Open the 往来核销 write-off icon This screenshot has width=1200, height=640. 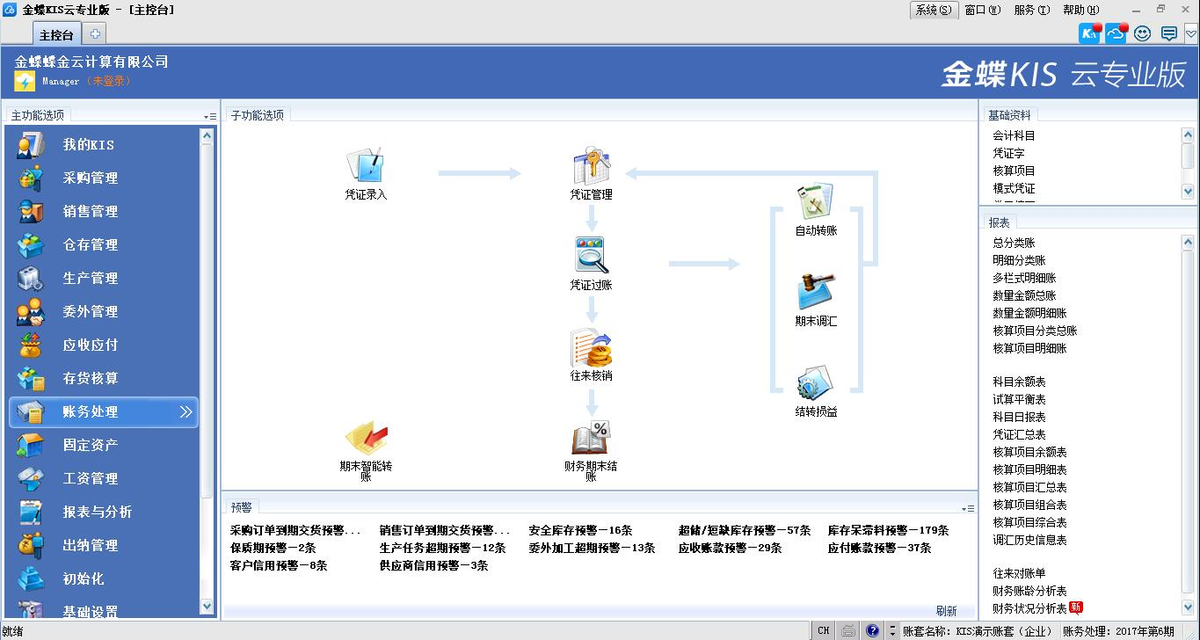591,348
